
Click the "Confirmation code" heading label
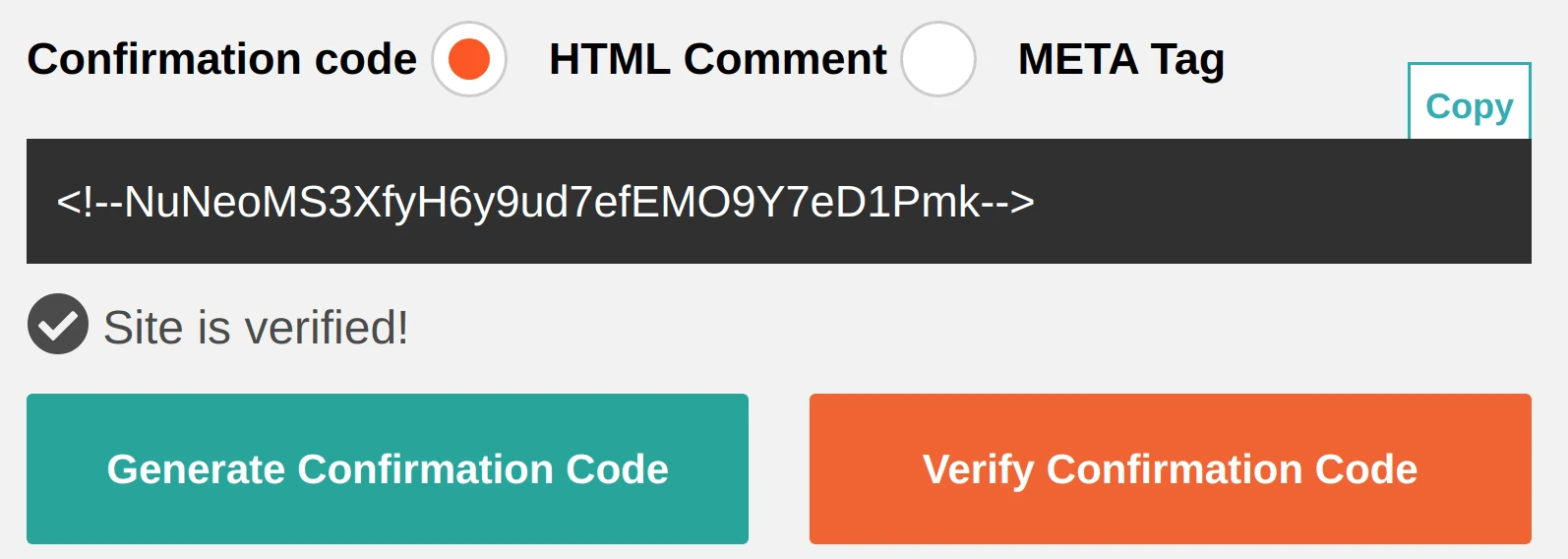tap(222, 59)
